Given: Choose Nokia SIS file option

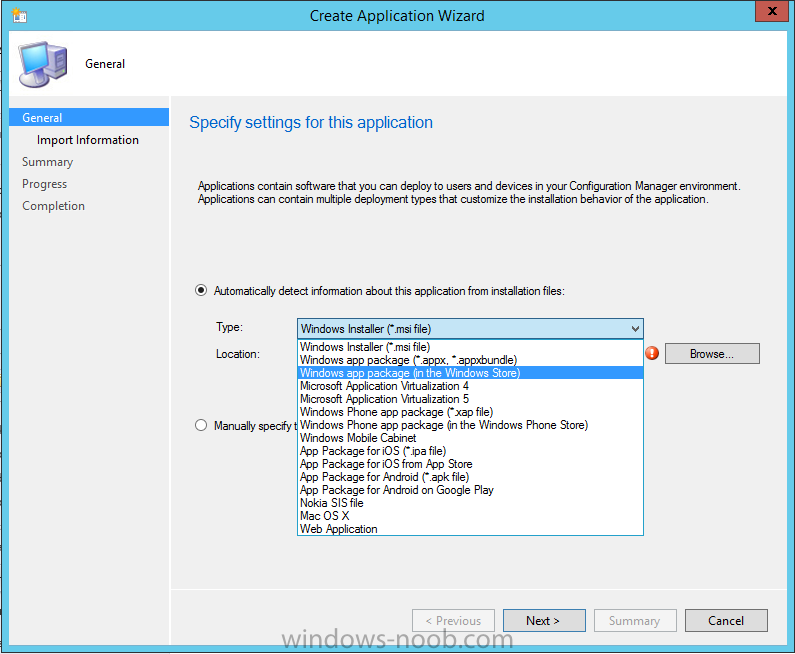Looking at the screenshot, I should click(470, 503).
